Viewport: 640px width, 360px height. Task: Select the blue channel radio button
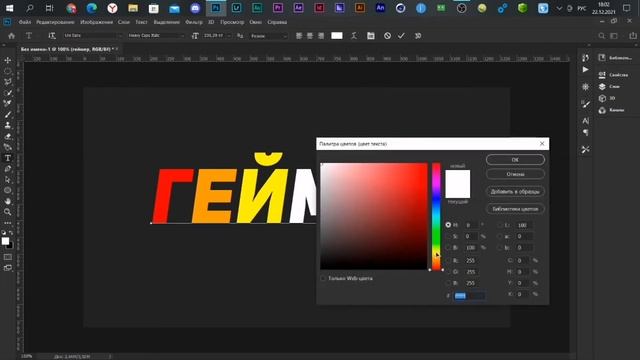(448, 283)
